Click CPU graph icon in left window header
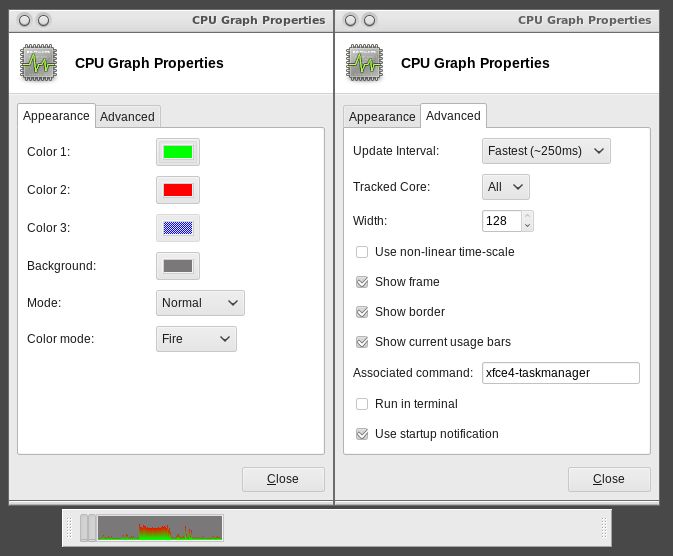Image resolution: width=673 pixels, height=556 pixels. [x=38, y=63]
